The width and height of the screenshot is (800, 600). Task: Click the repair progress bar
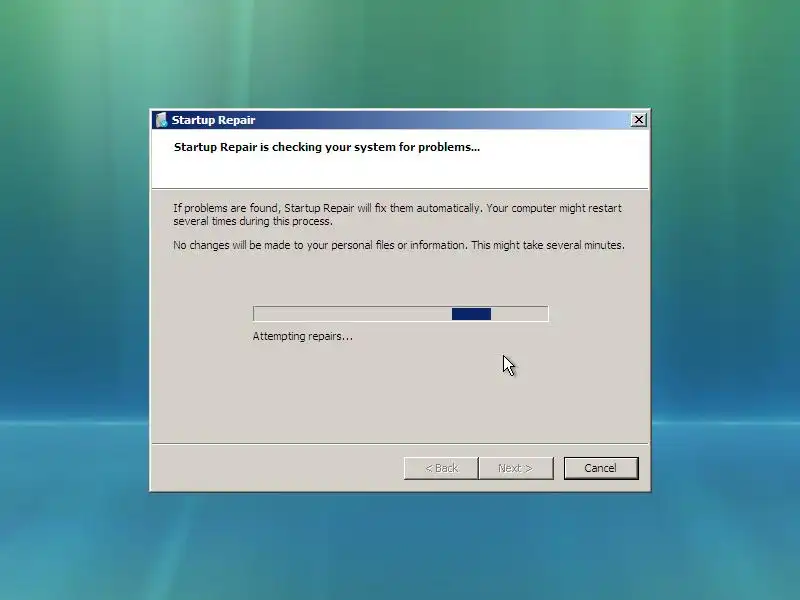point(401,314)
